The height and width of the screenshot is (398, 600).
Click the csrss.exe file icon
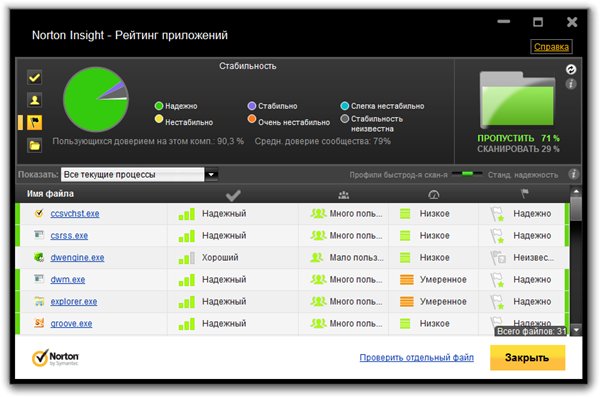click(39, 235)
